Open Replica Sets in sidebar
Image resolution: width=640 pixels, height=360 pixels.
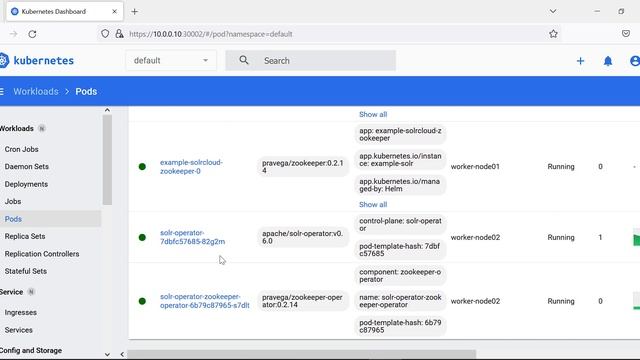pyautogui.click(x=25, y=236)
